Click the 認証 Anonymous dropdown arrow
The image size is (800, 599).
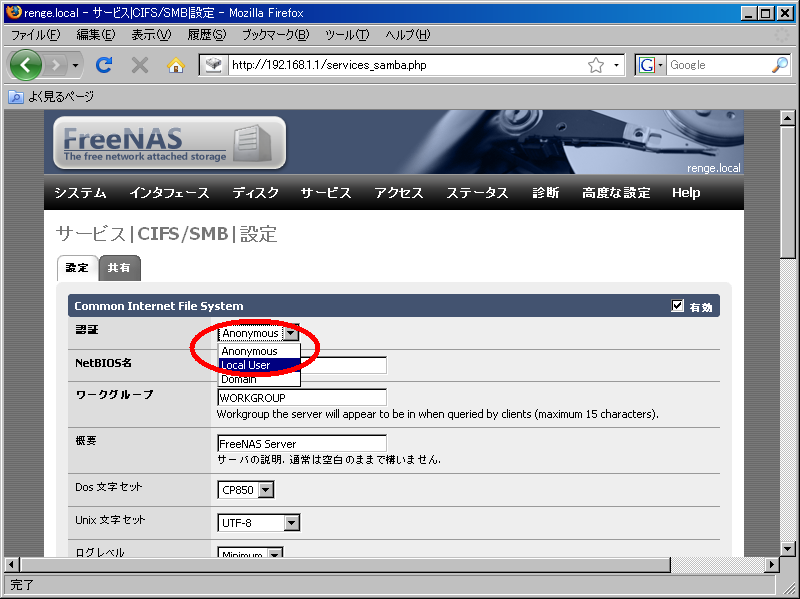(291, 333)
